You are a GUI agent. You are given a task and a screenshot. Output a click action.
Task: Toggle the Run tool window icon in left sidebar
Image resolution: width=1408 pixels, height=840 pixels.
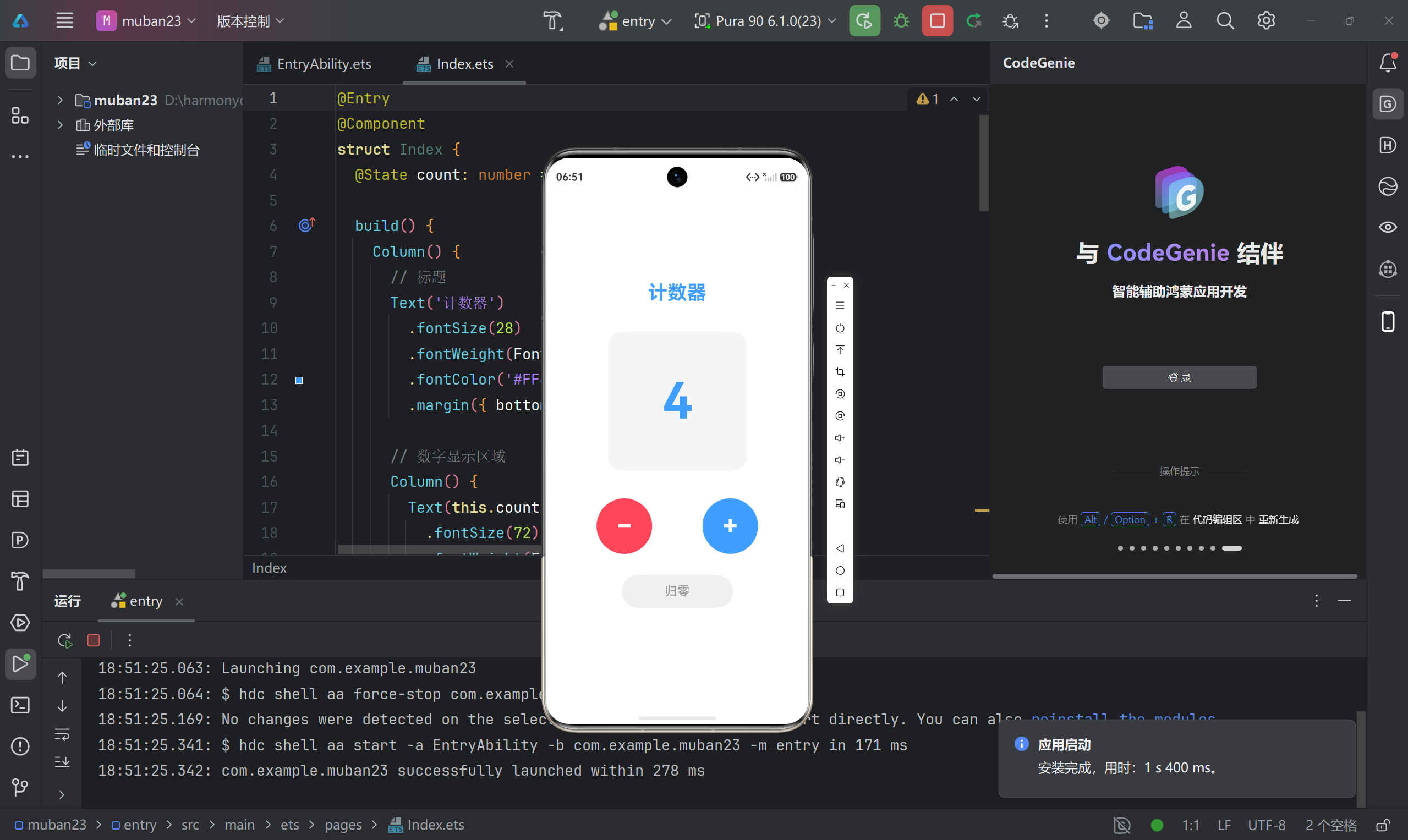(20, 664)
